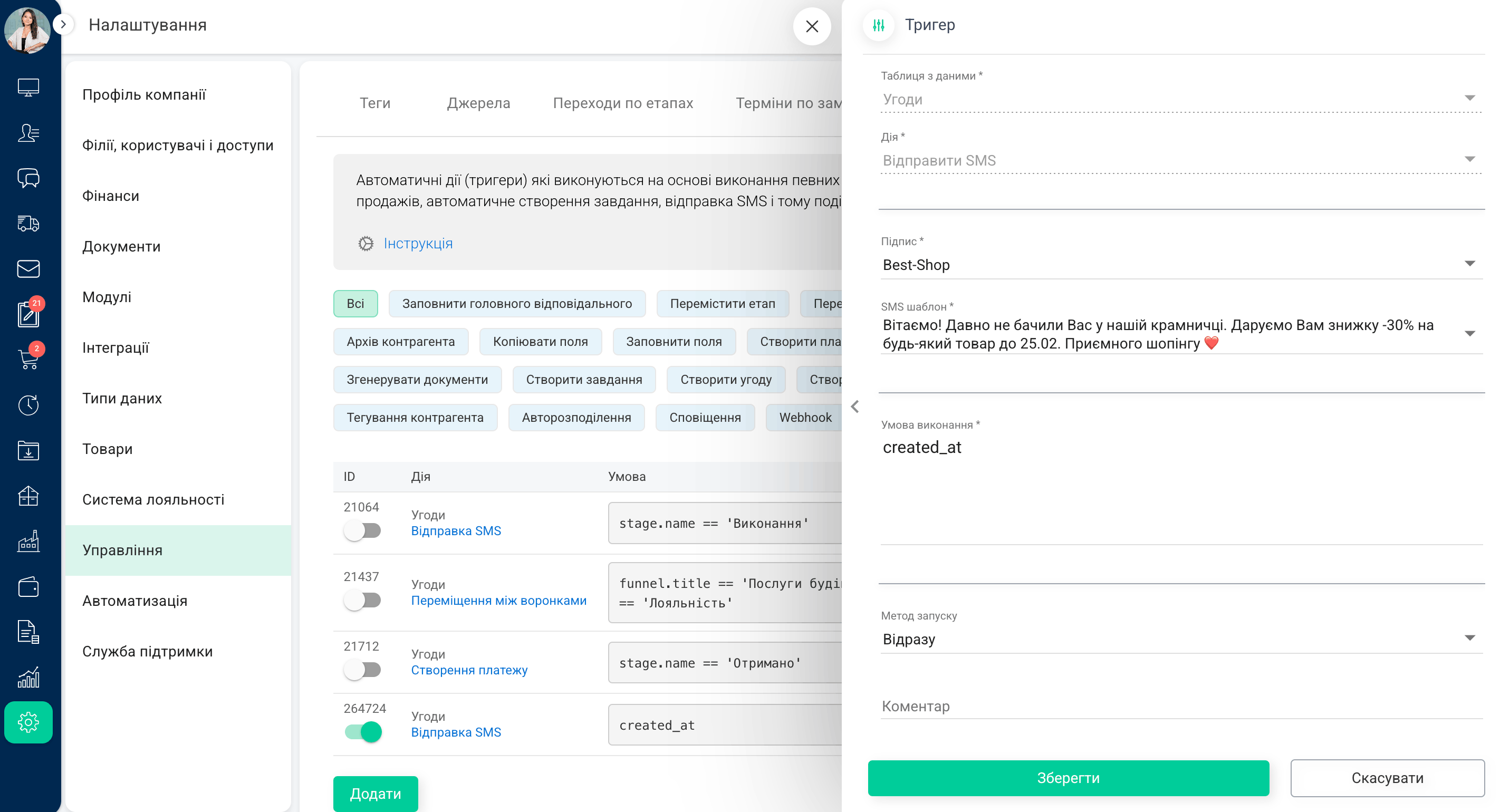Image resolution: width=1500 pixels, height=812 pixels.
Task: Open the Інструкція link
Action: [x=418, y=243]
